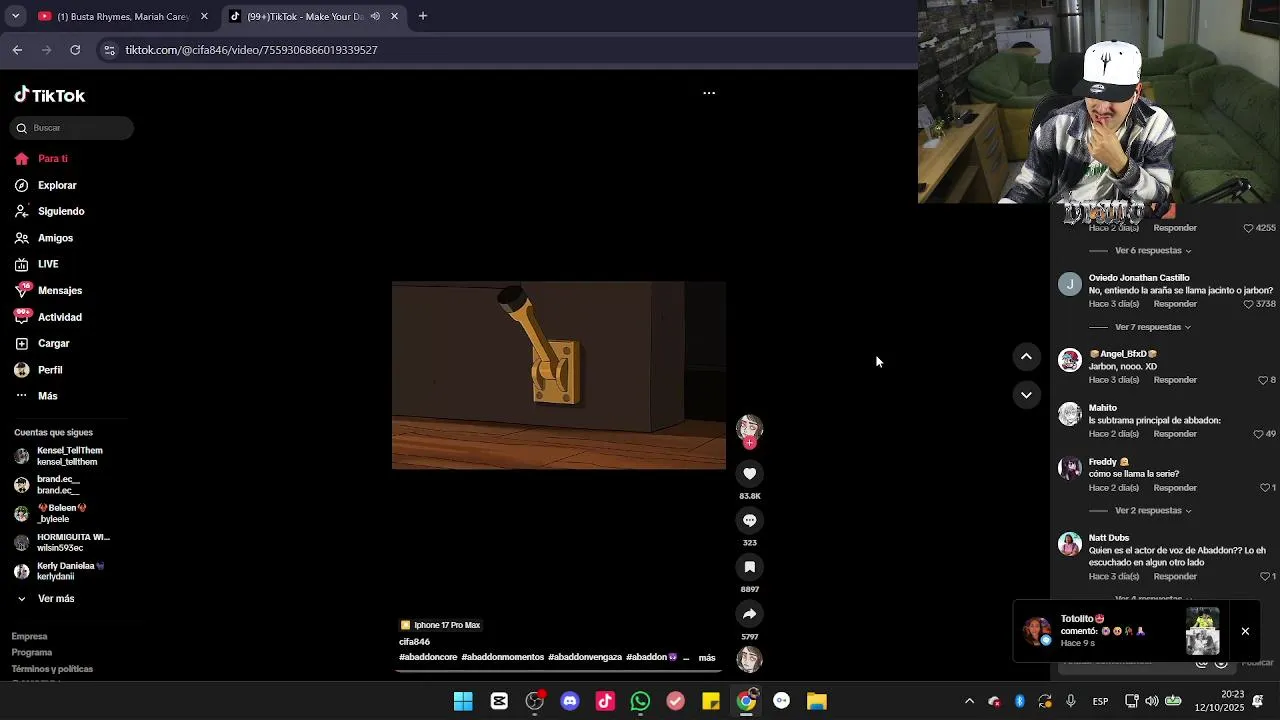Click the Chrome address bar URL
1280x720 pixels.
(251, 50)
